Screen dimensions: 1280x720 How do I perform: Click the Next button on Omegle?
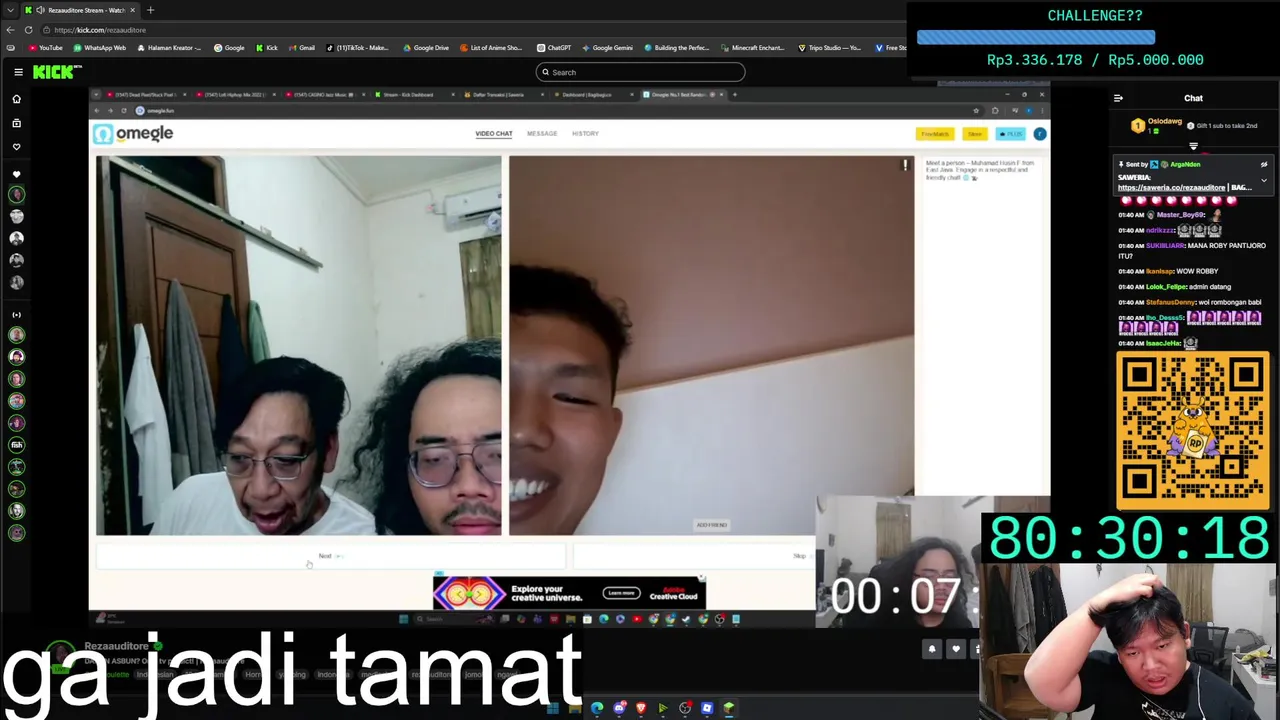(x=330, y=556)
